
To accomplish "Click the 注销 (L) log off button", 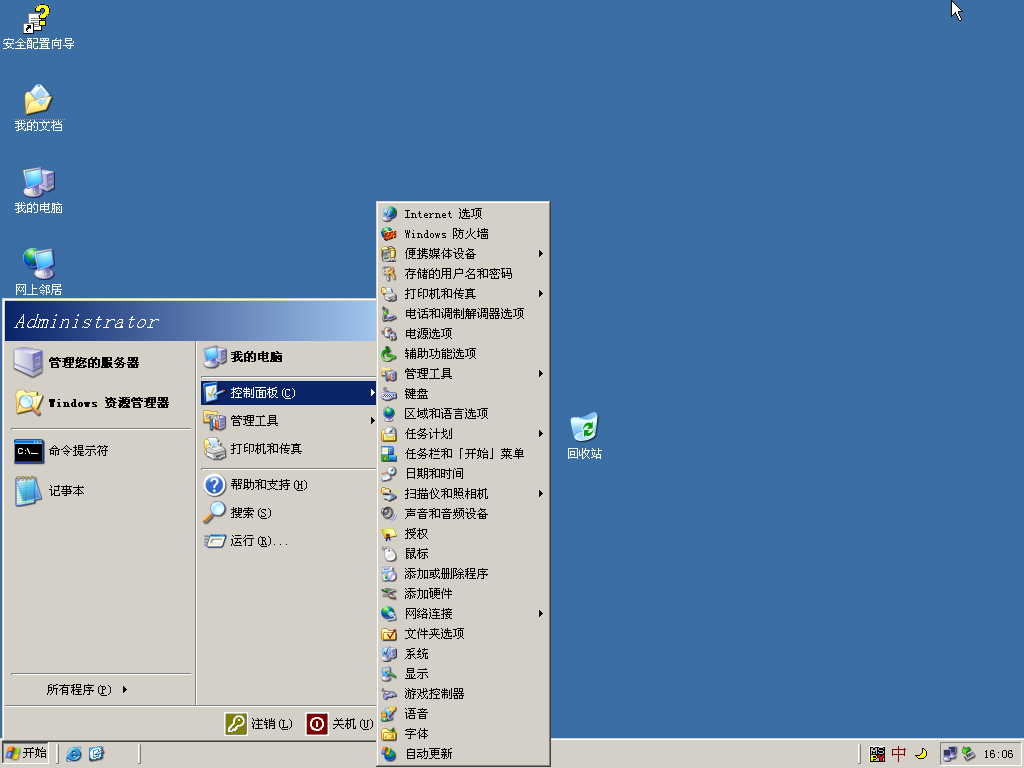I will point(259,724).
